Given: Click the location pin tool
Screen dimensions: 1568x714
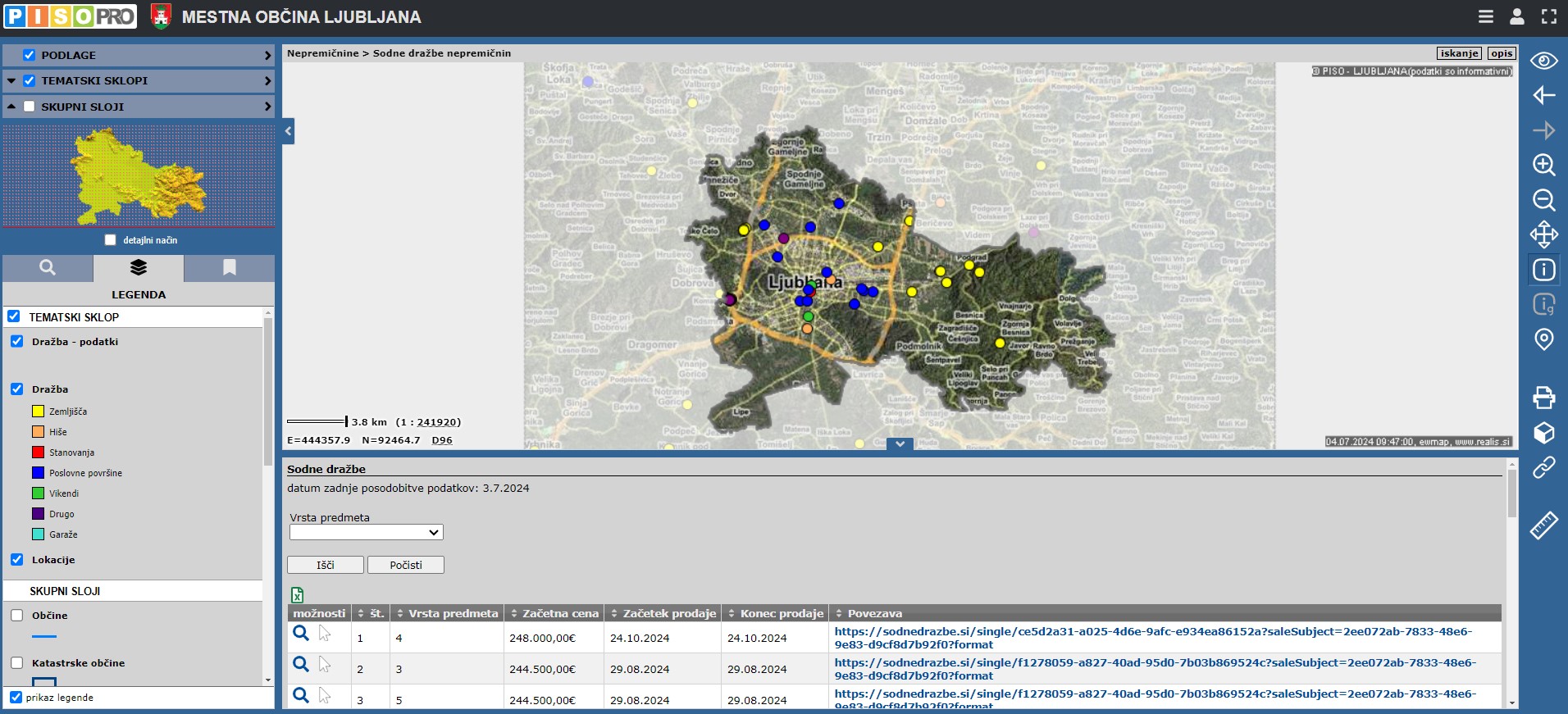Looking at the screenshot, I should tap(1543, 339).
